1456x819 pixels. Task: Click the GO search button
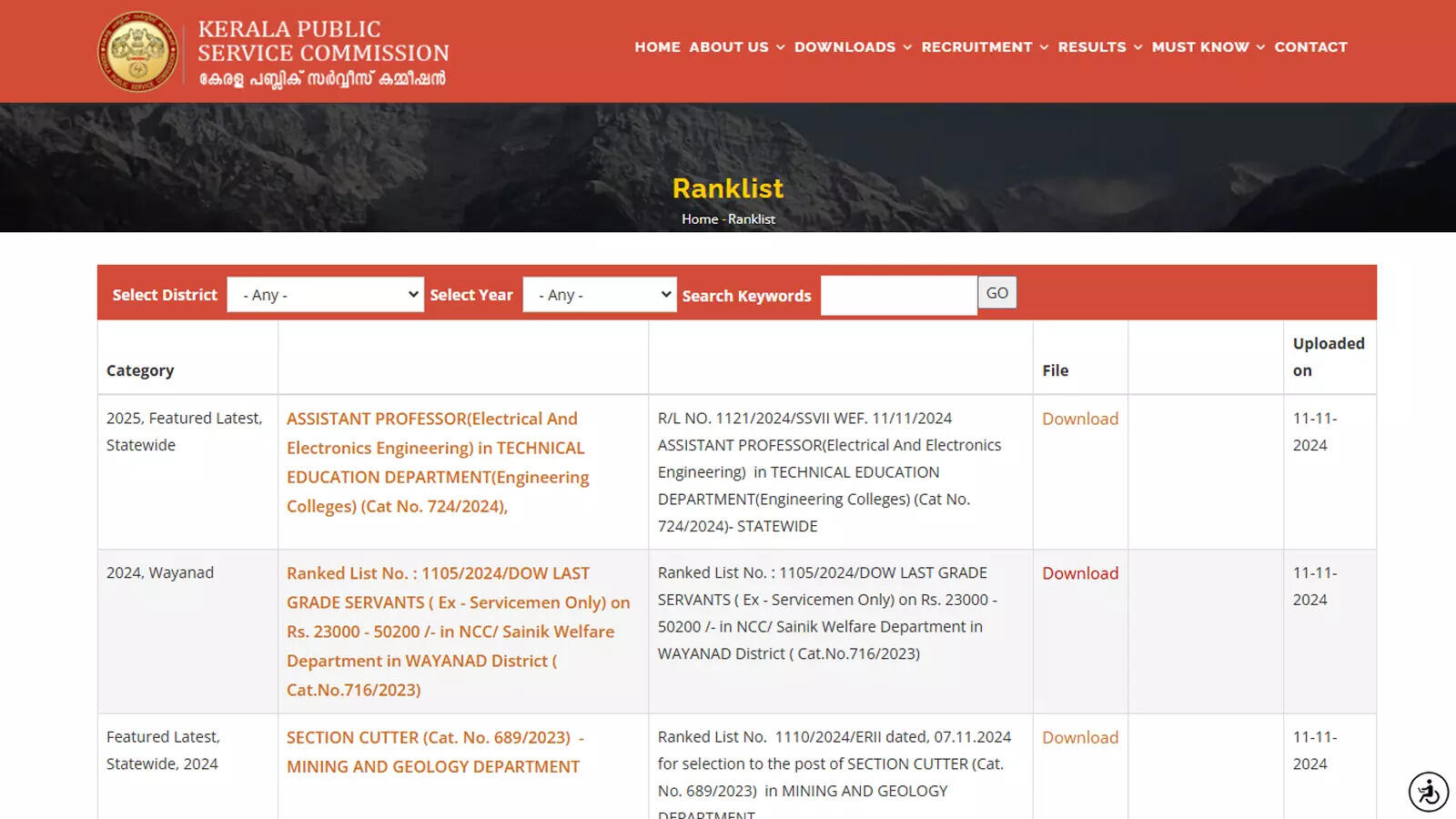click(x=997, y=292)
